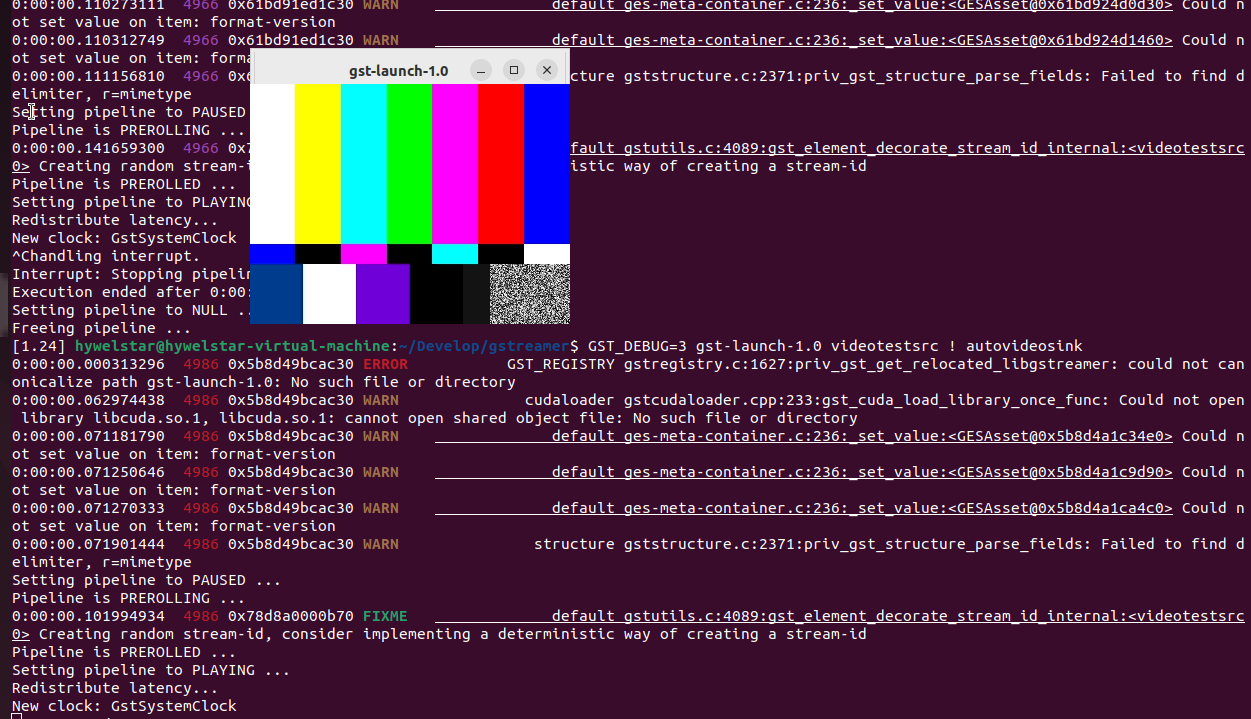Screen dimensions: 1251x719
Task: Click the '^Chandling interrupt.' line
Action: click(x=106, y=256)
